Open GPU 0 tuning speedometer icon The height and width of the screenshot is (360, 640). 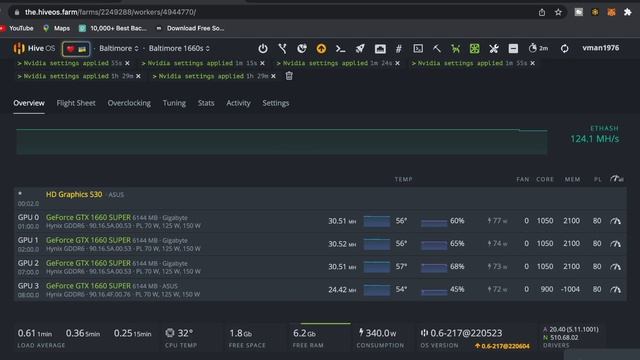tap(616, 221)
